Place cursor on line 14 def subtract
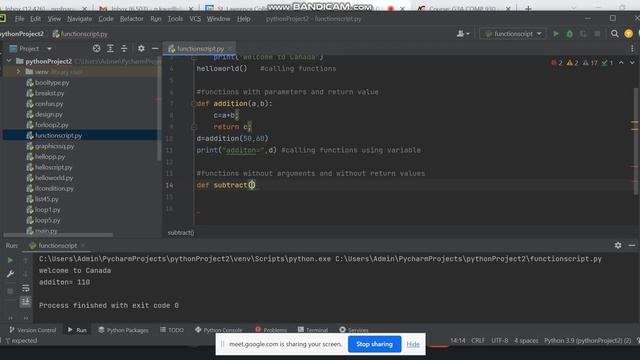 tap(226, 185)
